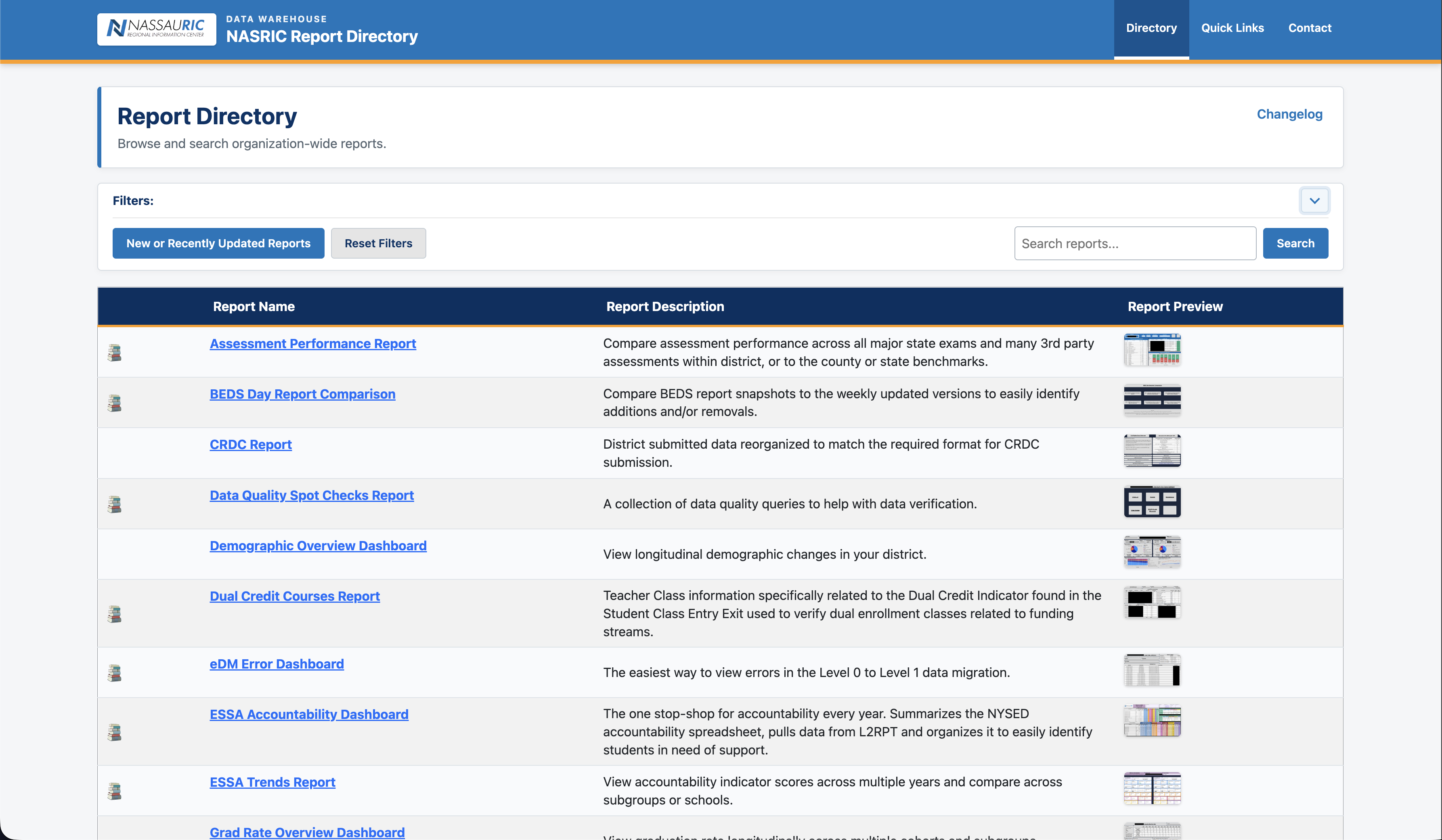The width and height of the screenshot is (1442, 840).
Task: Click the BEDS Day Report Comparison preview thumbnail
Action: coord(1153,400)
